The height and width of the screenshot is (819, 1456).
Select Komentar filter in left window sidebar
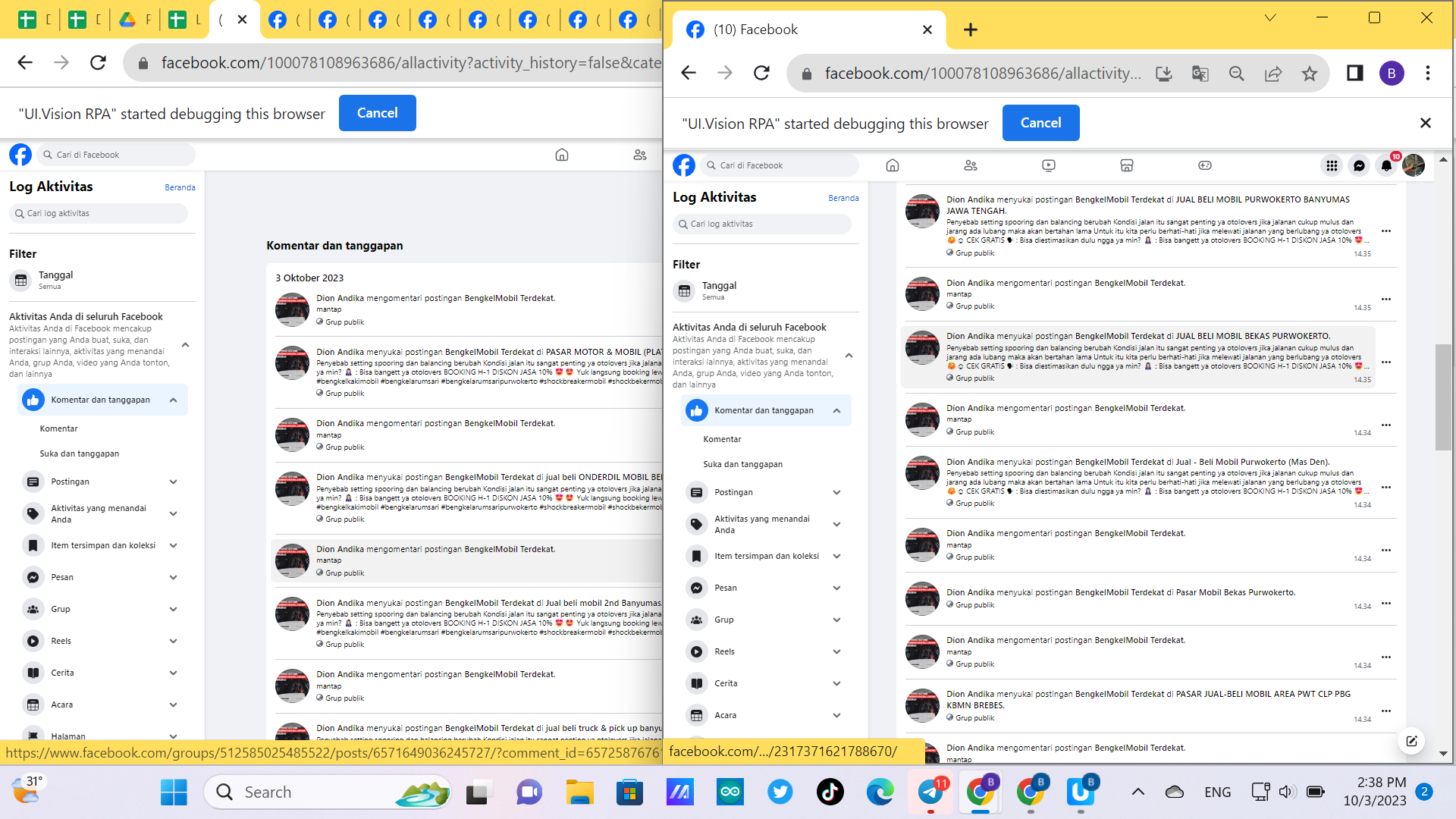(58, 428)
